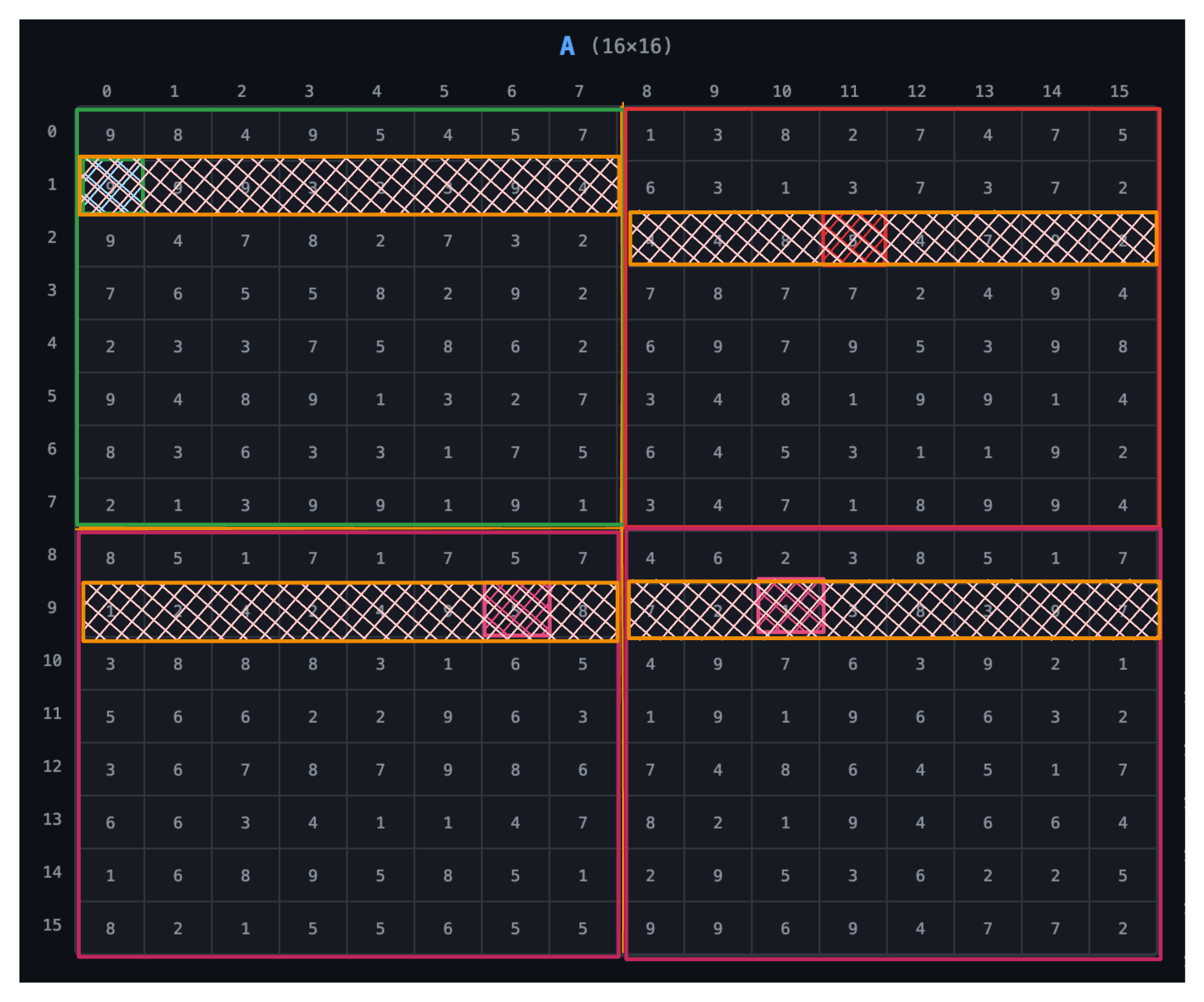The image size is (1204, 1002).
Task: Select cell at row 7, column 7
Action: 583,506
